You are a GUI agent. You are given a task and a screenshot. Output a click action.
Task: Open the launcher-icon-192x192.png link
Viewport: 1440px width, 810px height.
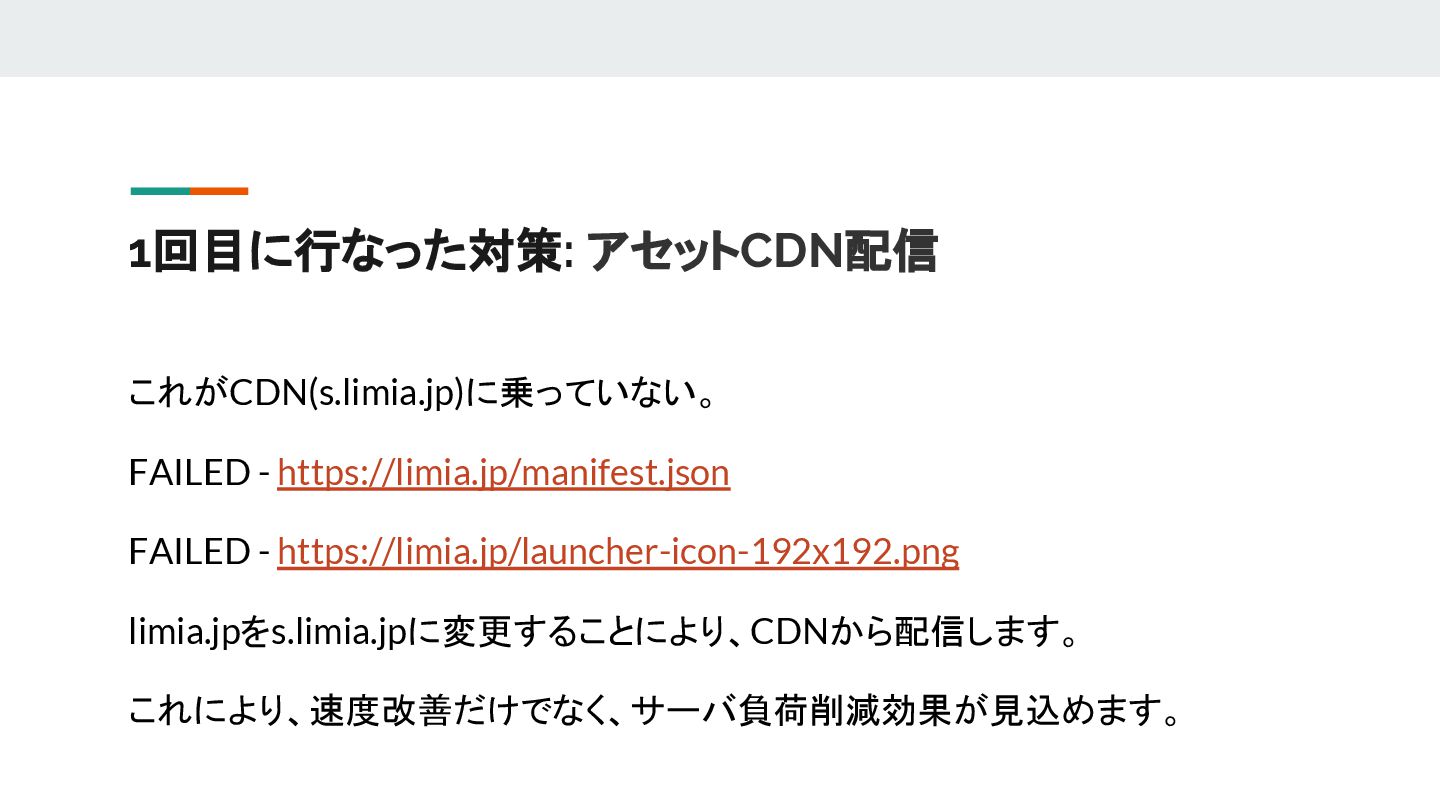coord(618,551)
